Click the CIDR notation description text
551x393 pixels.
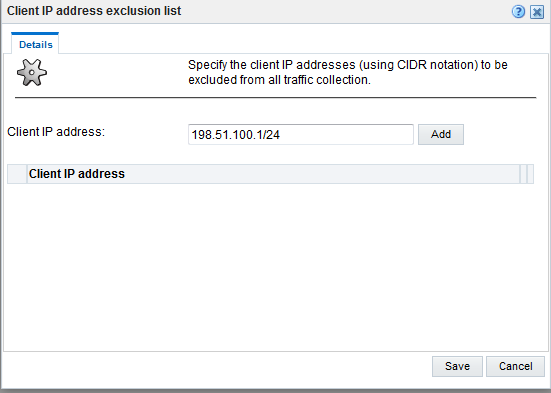tap(348, 72)
